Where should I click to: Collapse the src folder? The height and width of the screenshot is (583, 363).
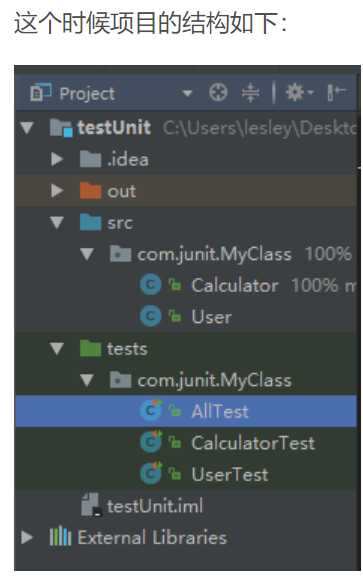pyautogui.click(x=57, y=223)
